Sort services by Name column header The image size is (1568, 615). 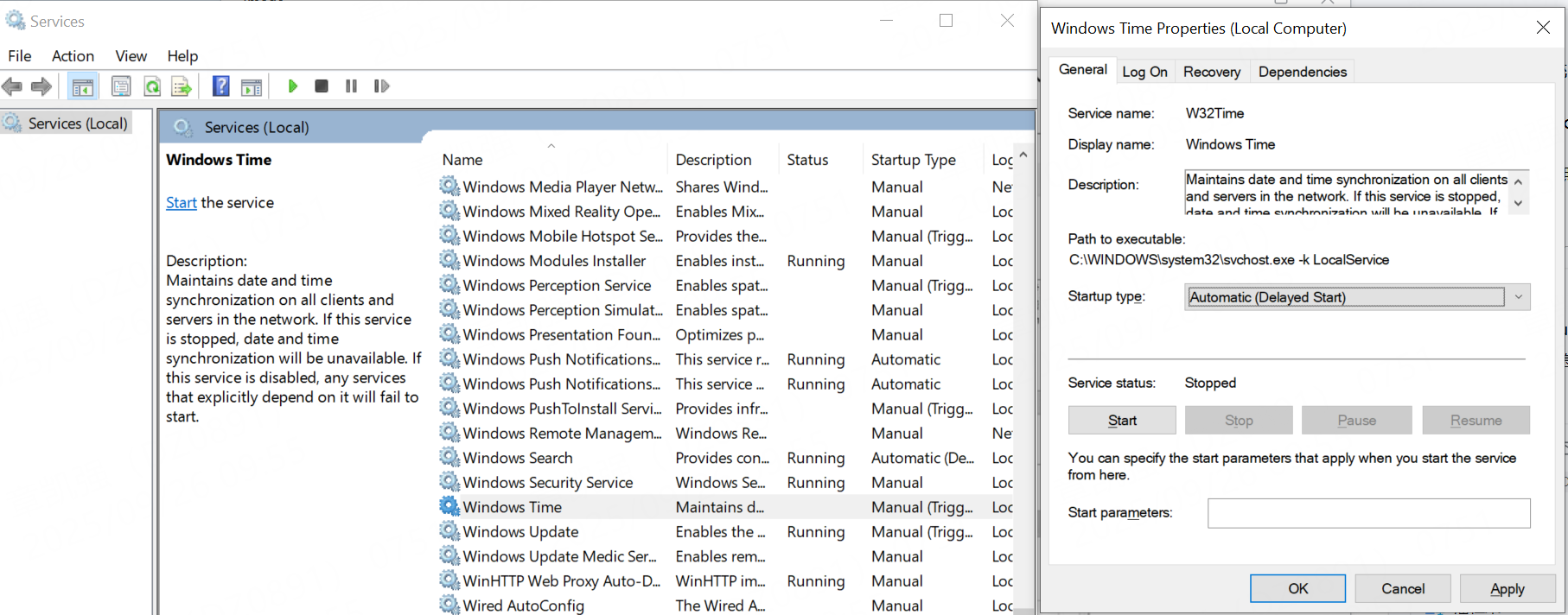462,160
